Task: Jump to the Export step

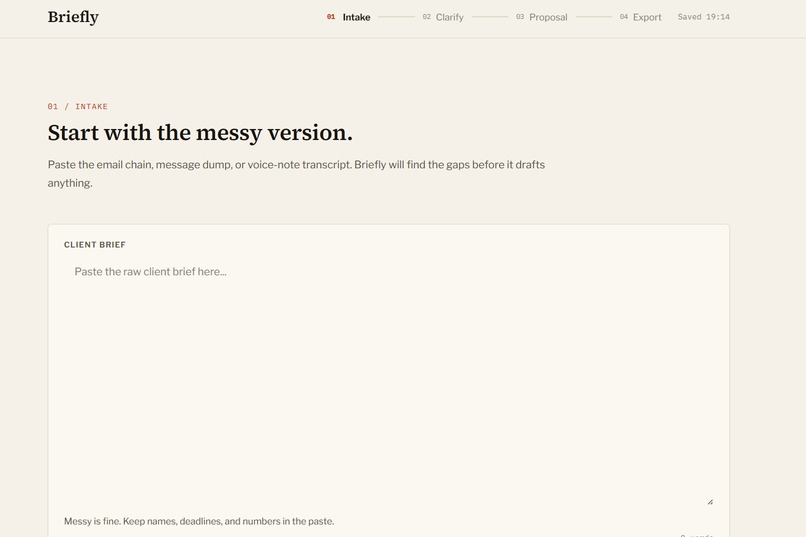Action: [640, 17]
